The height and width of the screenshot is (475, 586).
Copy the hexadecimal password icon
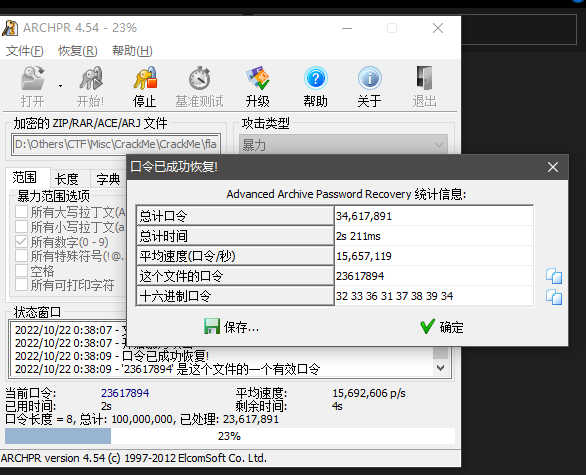point(554,297)
